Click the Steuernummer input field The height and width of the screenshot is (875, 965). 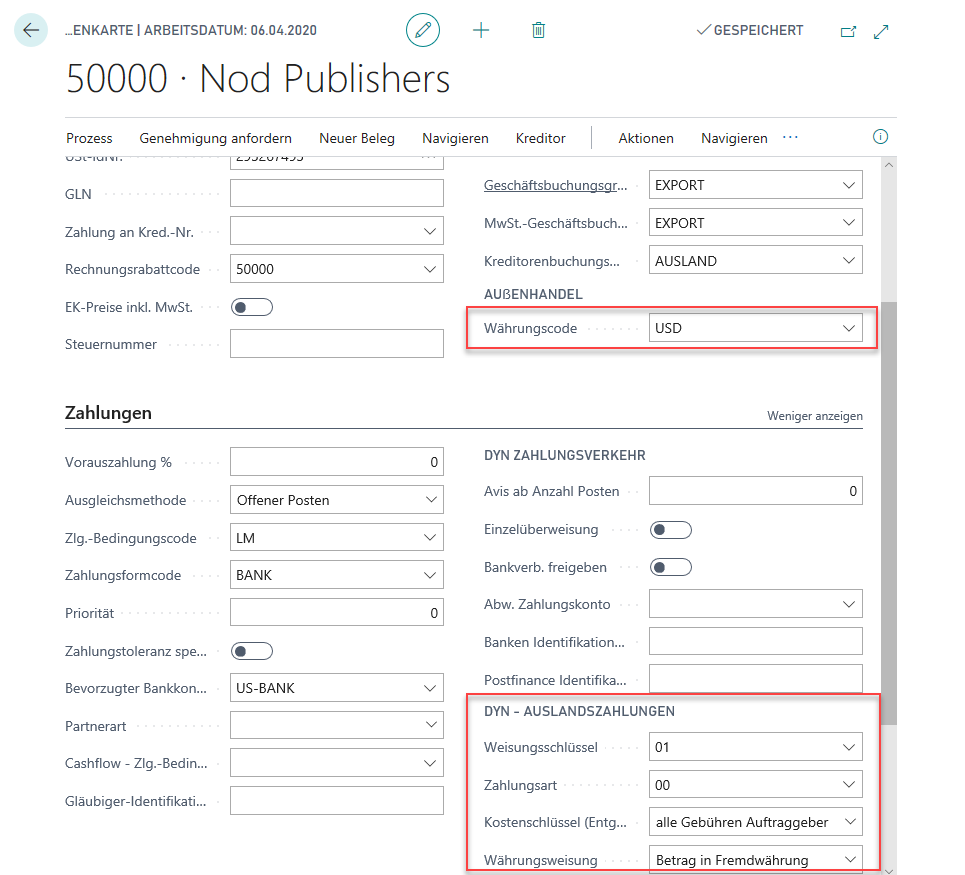[337, 343]
